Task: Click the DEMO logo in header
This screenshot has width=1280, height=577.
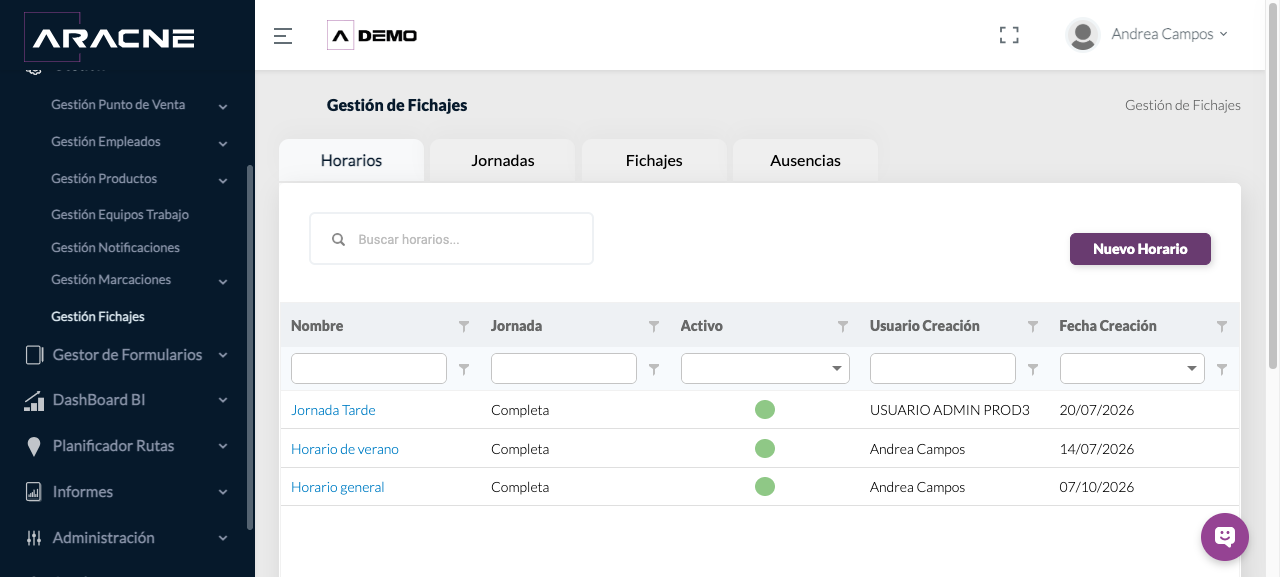Action: tap(372, 35)
